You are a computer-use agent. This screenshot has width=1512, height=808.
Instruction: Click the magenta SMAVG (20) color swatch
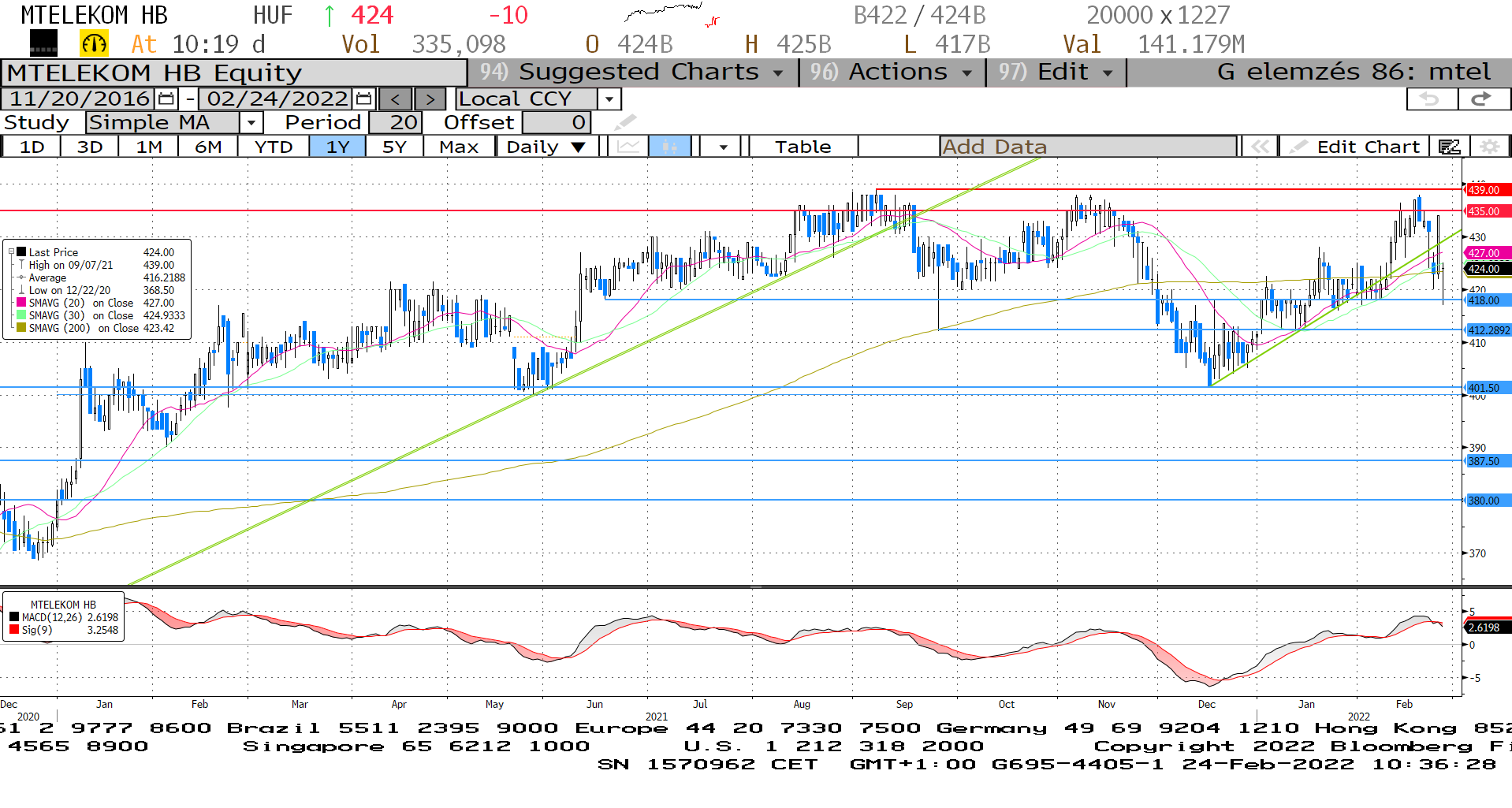[x=22, y=303]
